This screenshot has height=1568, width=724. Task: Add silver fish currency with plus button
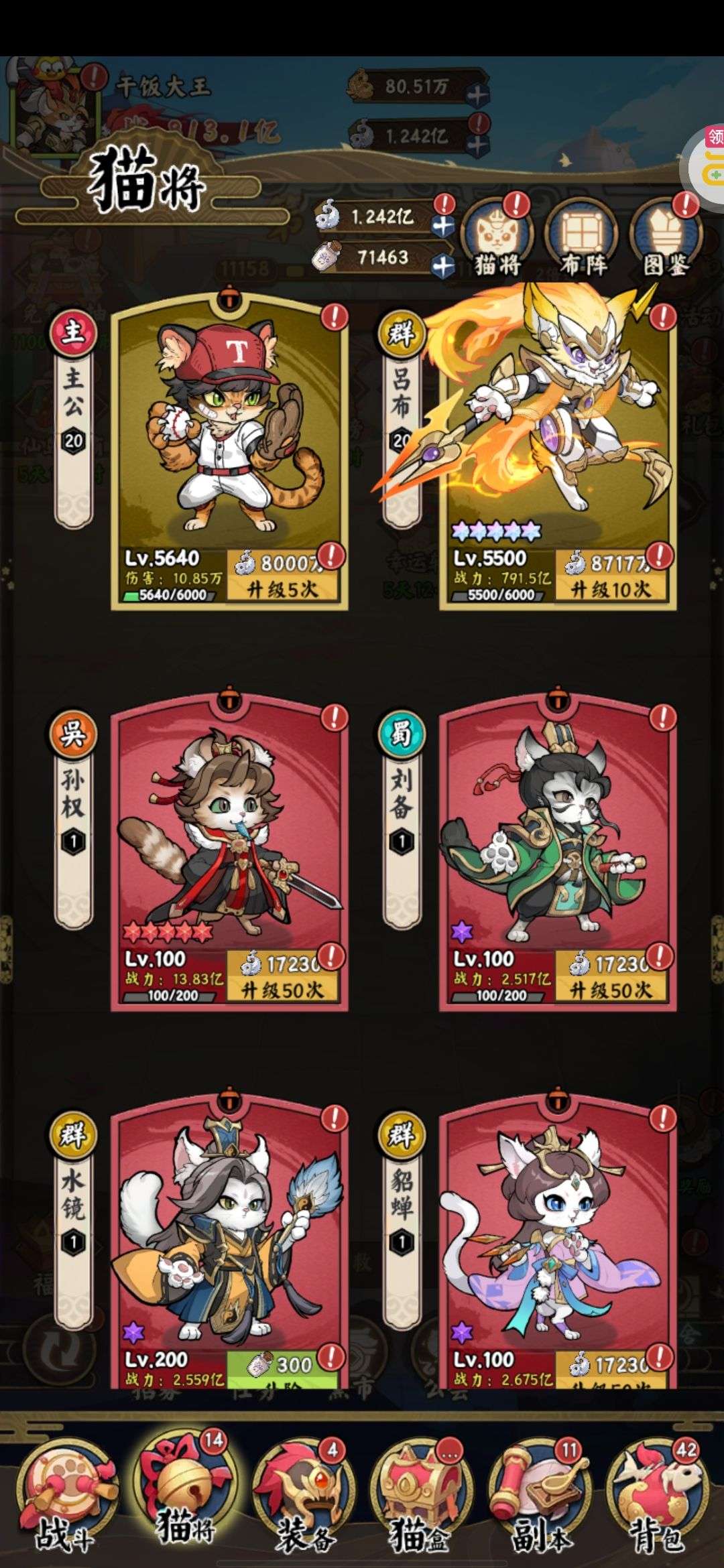coord(442,226)
